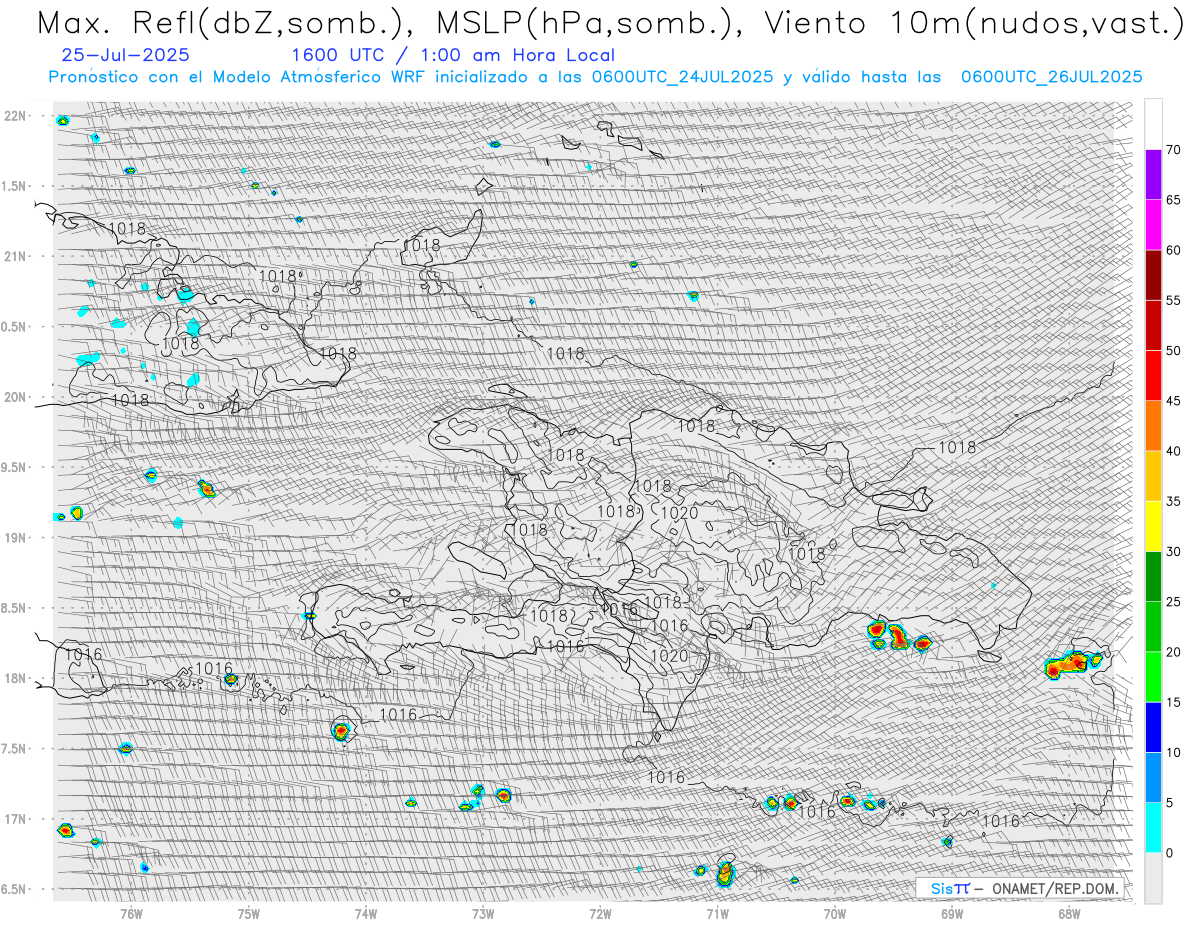Click the '70' colorbar tick label
Image resolution: width=1200 pixels, height=927 pixels.
(1174, 150)
